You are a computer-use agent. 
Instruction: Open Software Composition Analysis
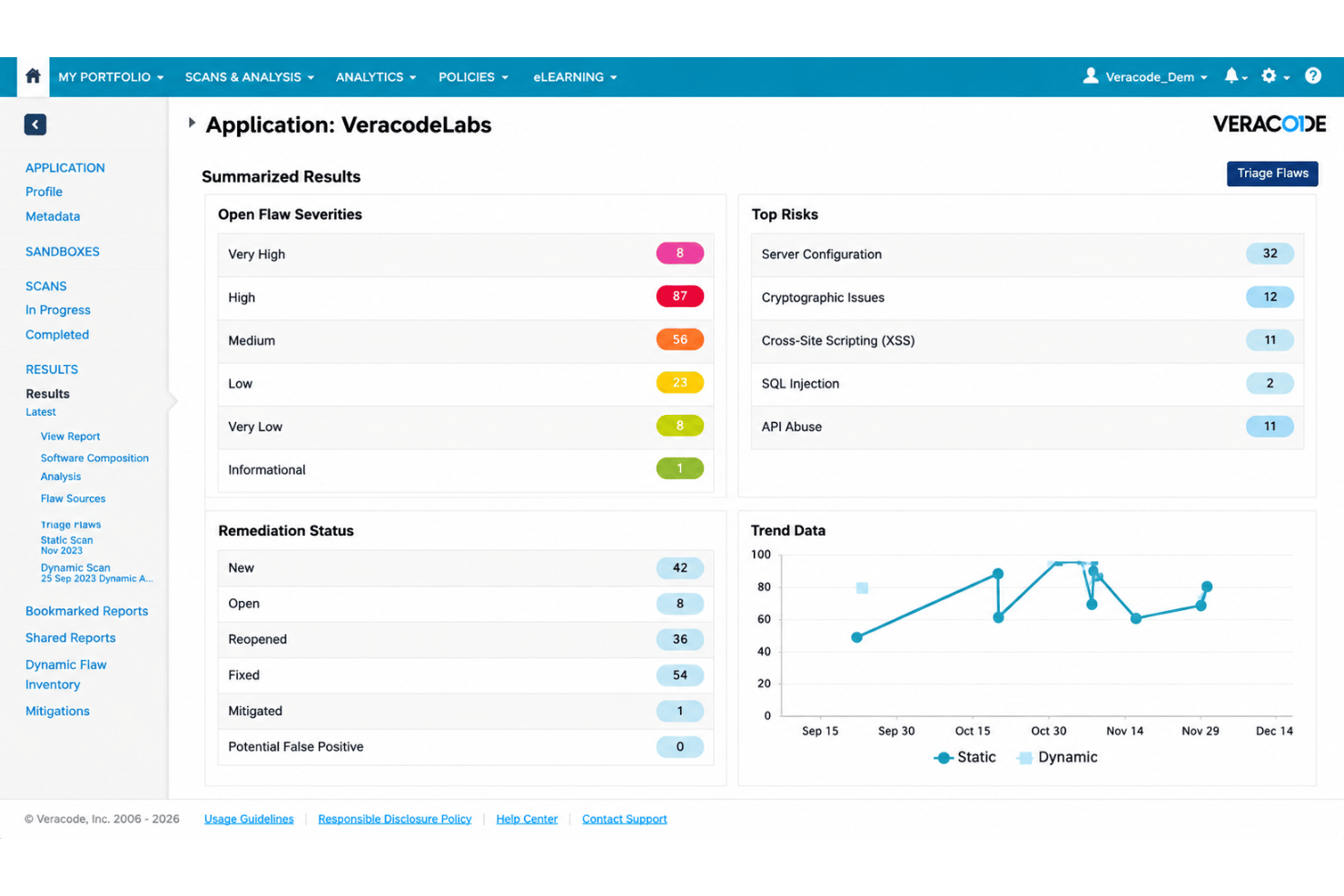94,467
